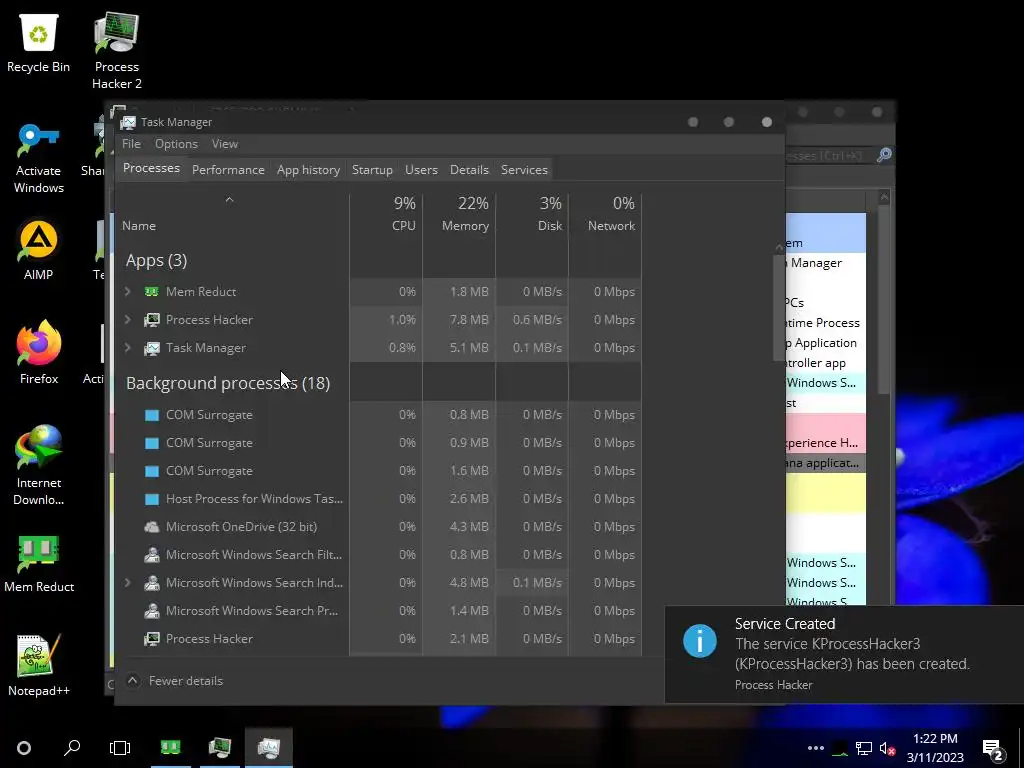
Task: Switch to Mem Reduct taskbar button
Action: click(170, 748)
